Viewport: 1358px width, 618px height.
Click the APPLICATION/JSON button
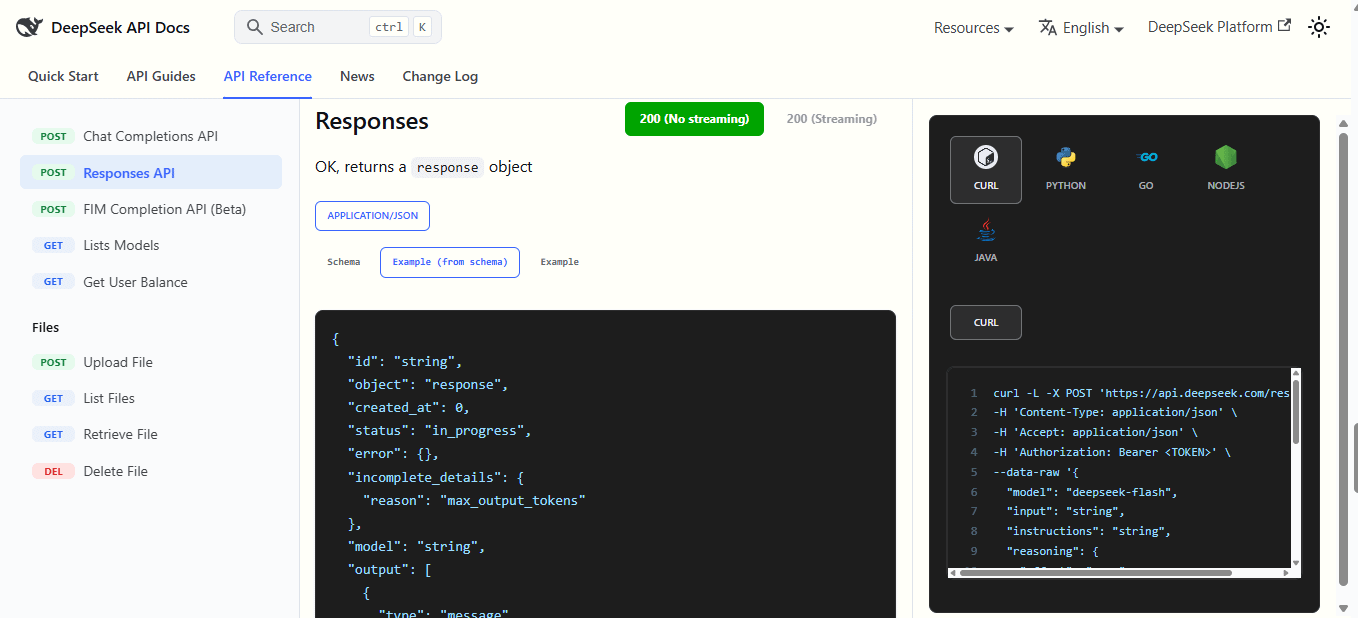pyautogui.click(x=372, y=216)
